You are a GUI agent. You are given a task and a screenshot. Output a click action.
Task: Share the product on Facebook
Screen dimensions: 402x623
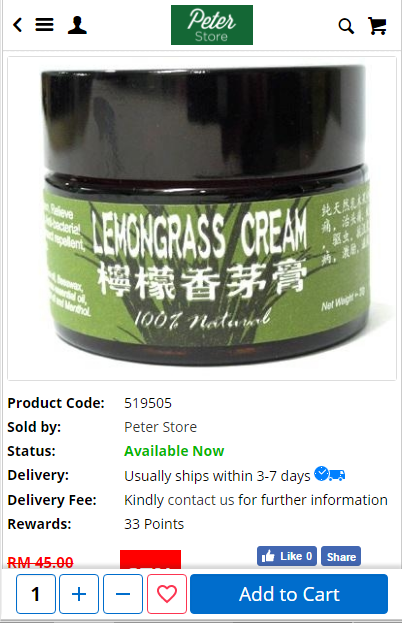click(341, 556)
